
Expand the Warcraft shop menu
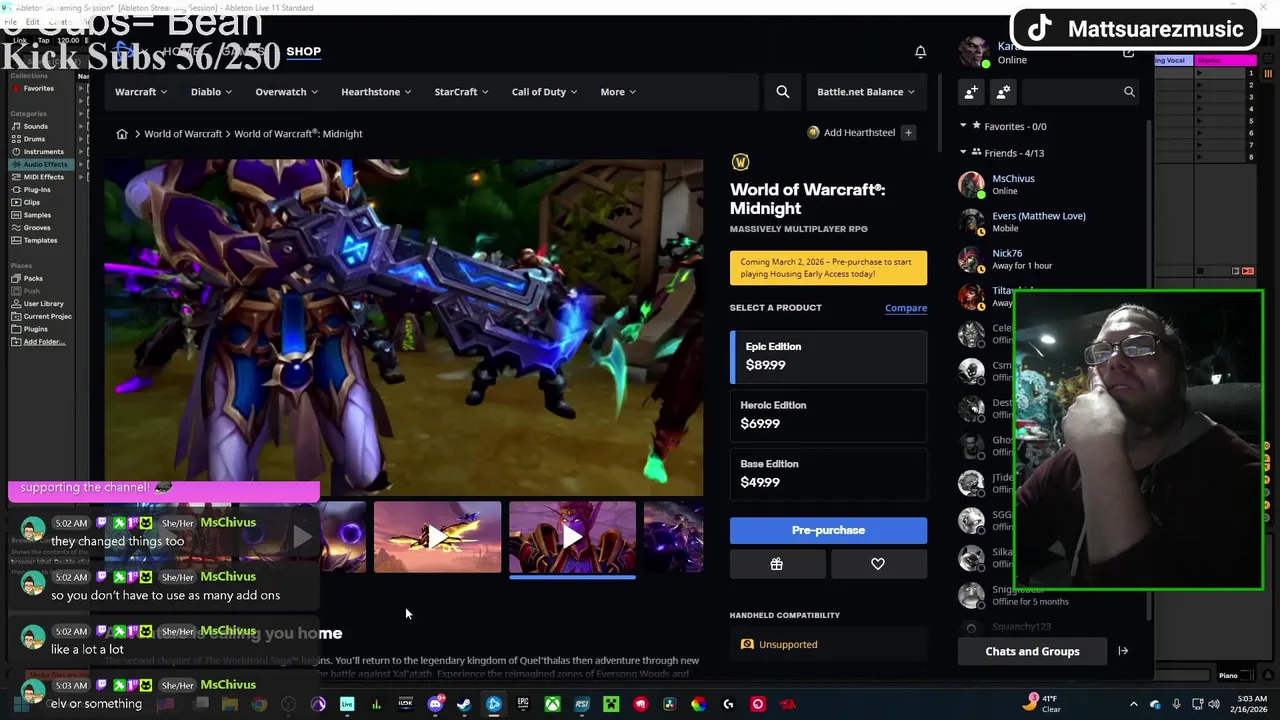pos(141,92)
